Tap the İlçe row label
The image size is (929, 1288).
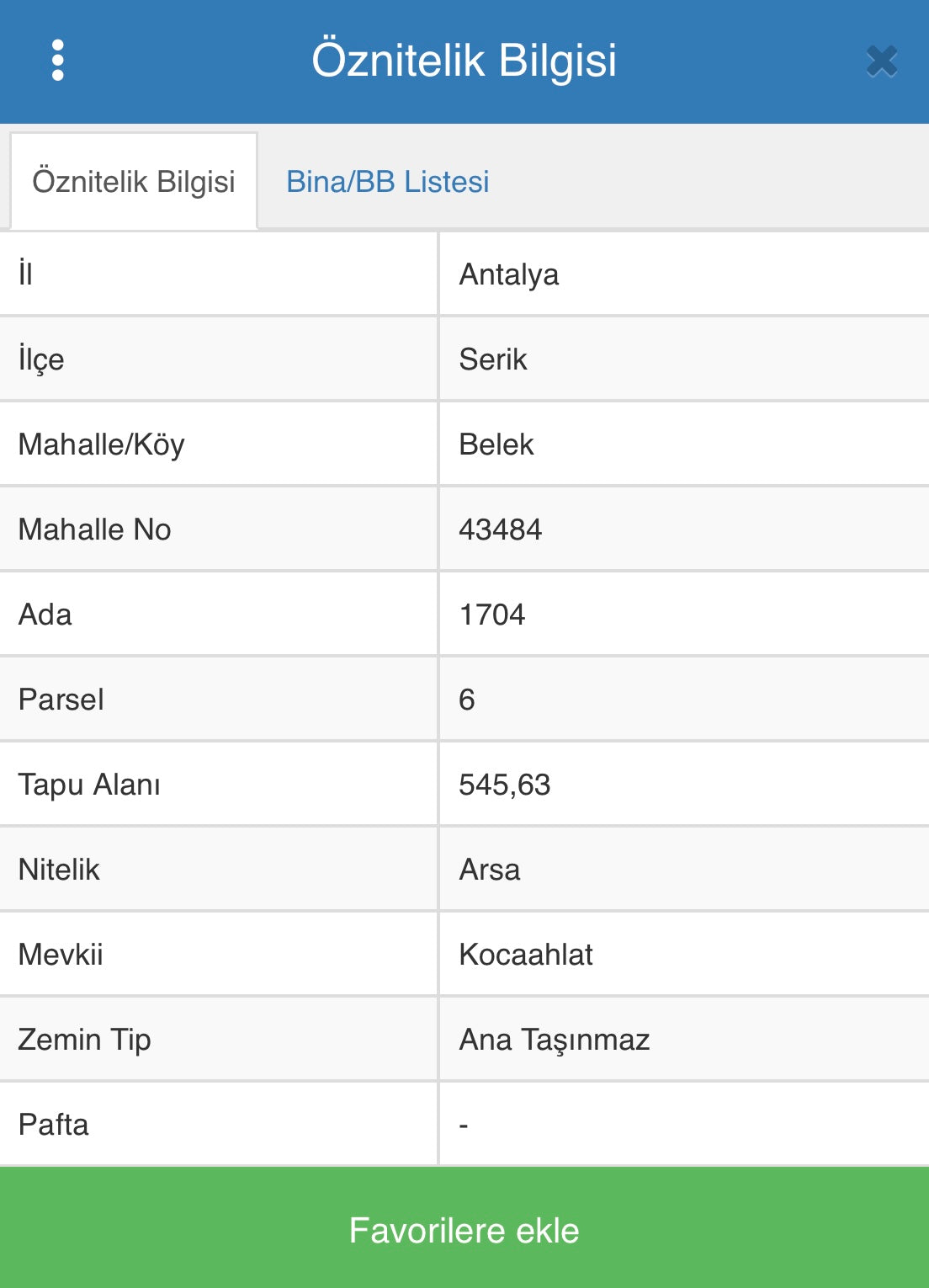coord(41,359)
